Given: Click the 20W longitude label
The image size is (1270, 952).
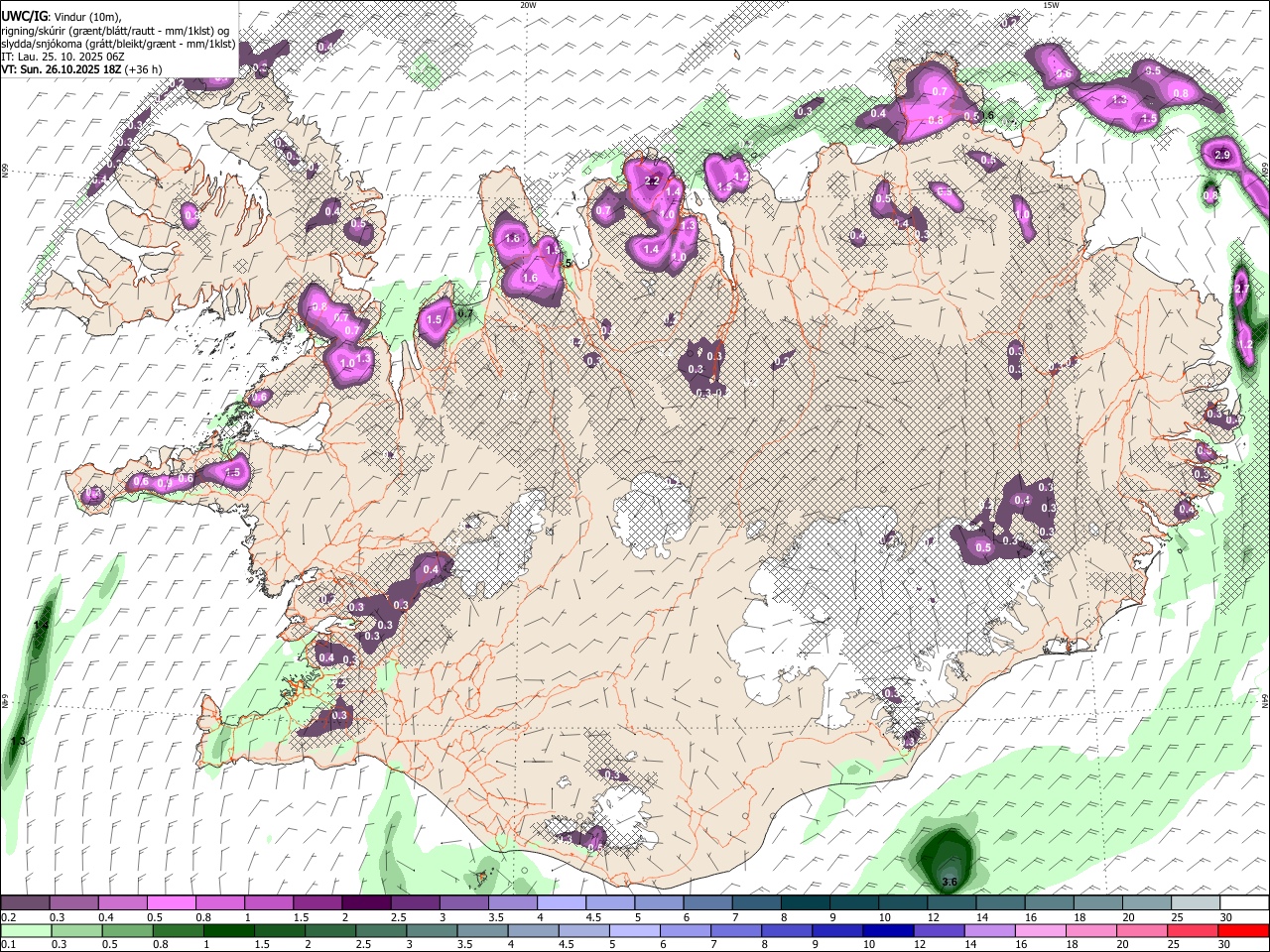Looking at the screenshot, I should [x=528, y=5].
